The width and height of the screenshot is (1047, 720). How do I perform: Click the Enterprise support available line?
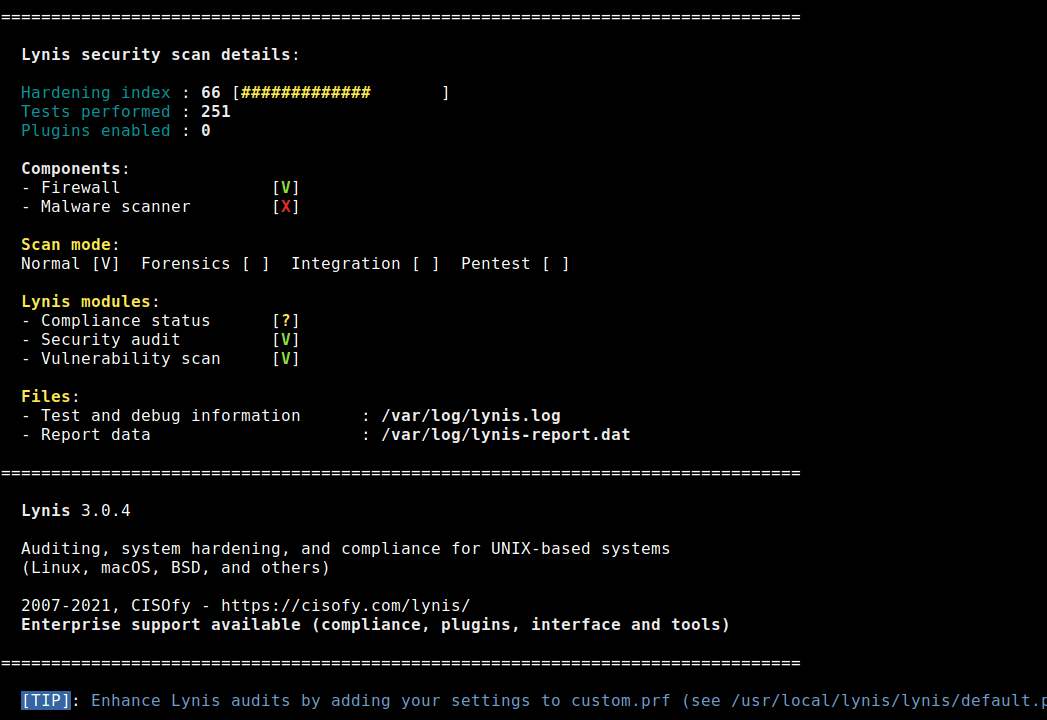375,625
